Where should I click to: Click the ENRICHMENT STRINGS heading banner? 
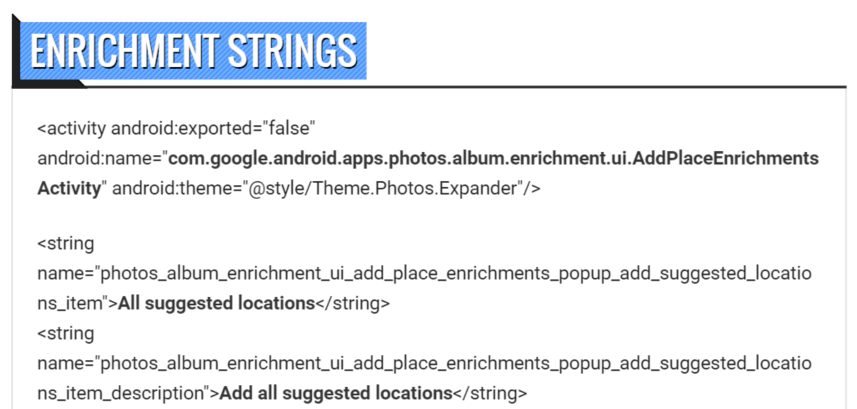click(192, 51)
